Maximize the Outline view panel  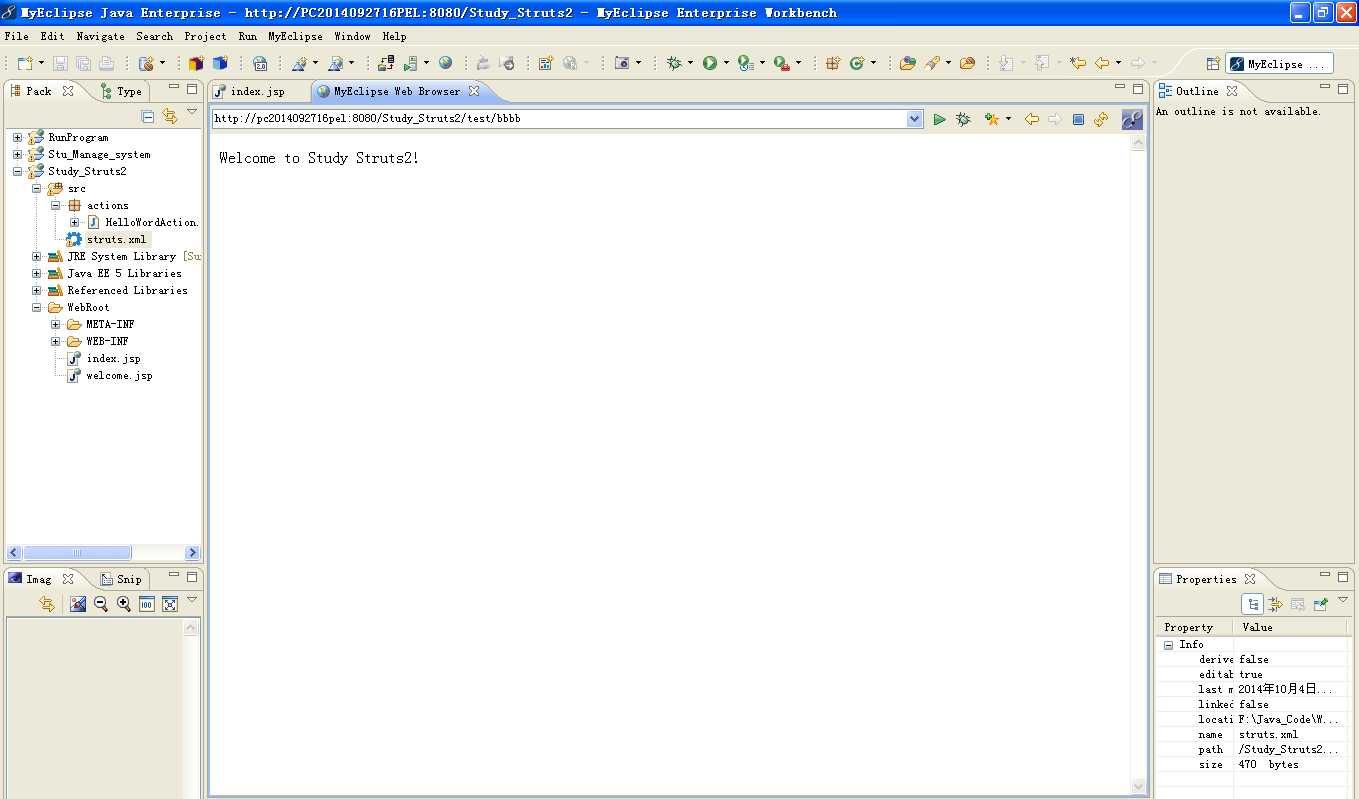[x=1342, y=88]
